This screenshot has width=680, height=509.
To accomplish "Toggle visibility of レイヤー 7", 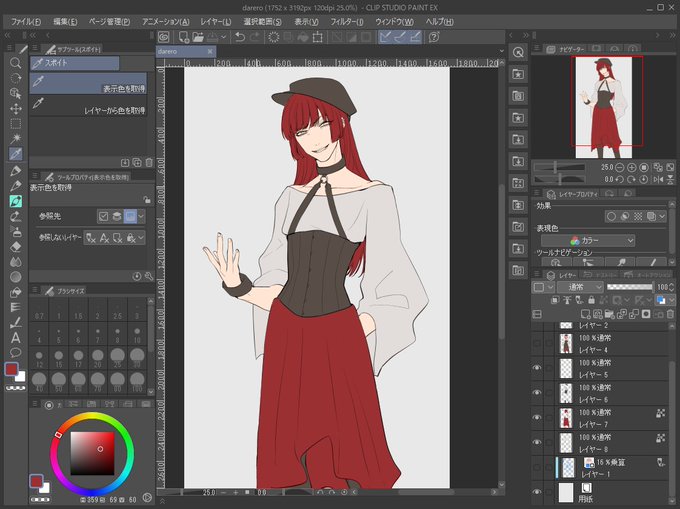I will [537, 418].
